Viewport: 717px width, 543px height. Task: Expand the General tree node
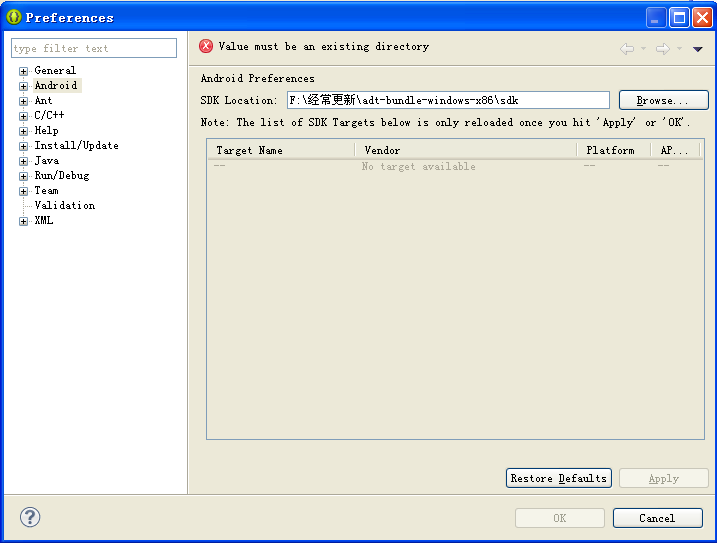23,71
